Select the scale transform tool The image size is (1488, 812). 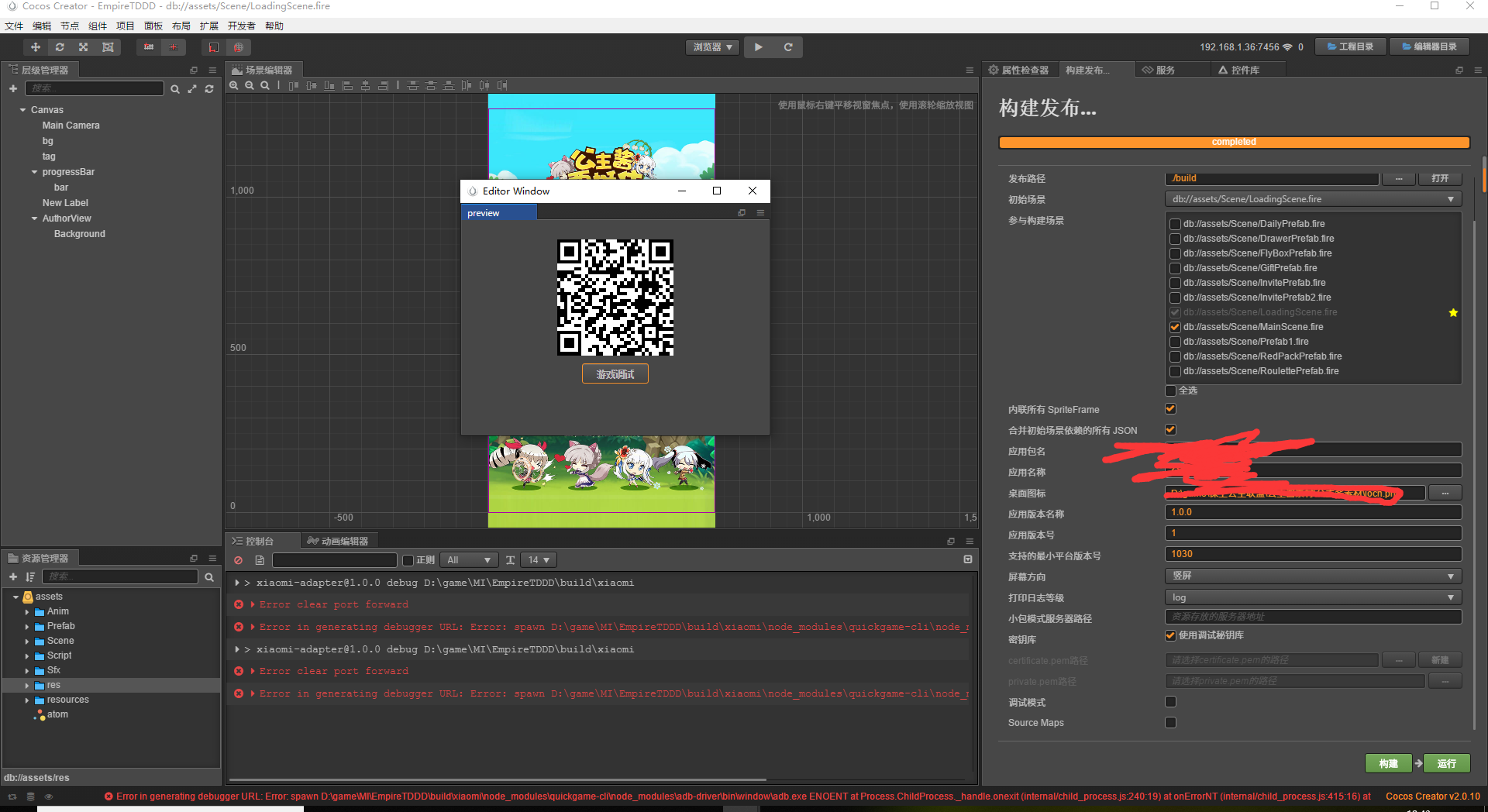[x=84, y=47]
